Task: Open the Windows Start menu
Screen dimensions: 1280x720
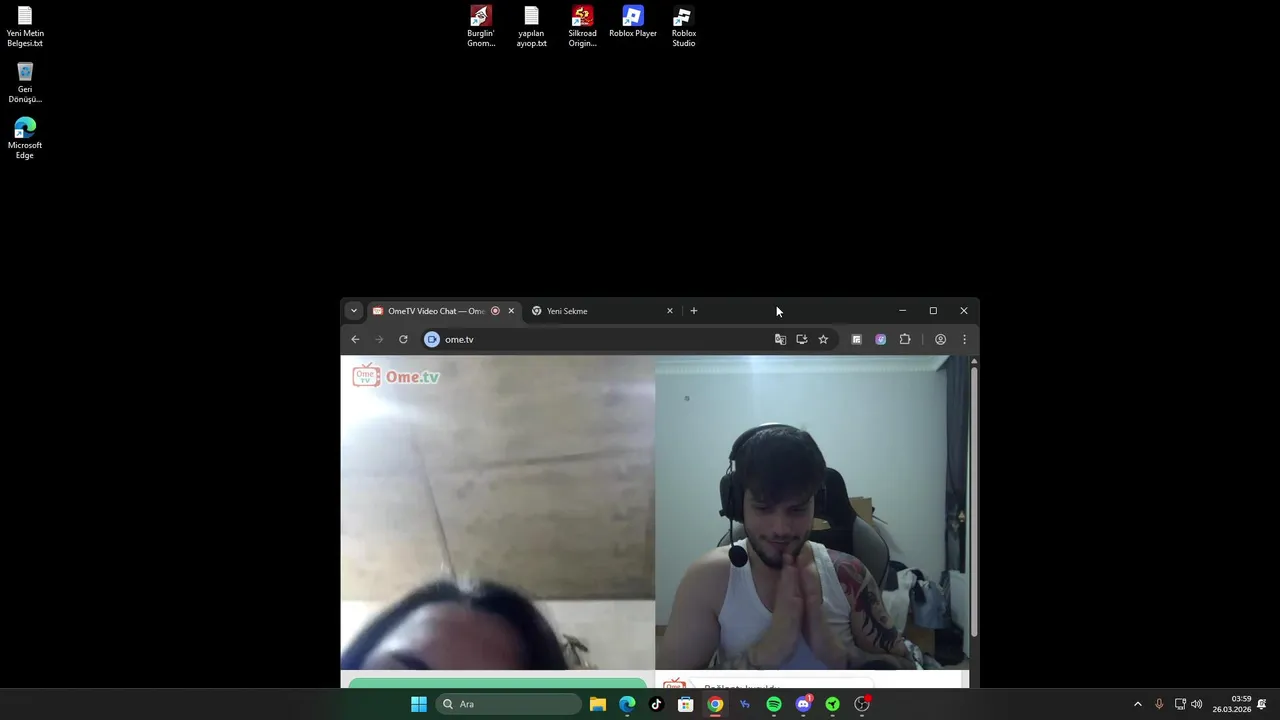Action: [419, 704]
